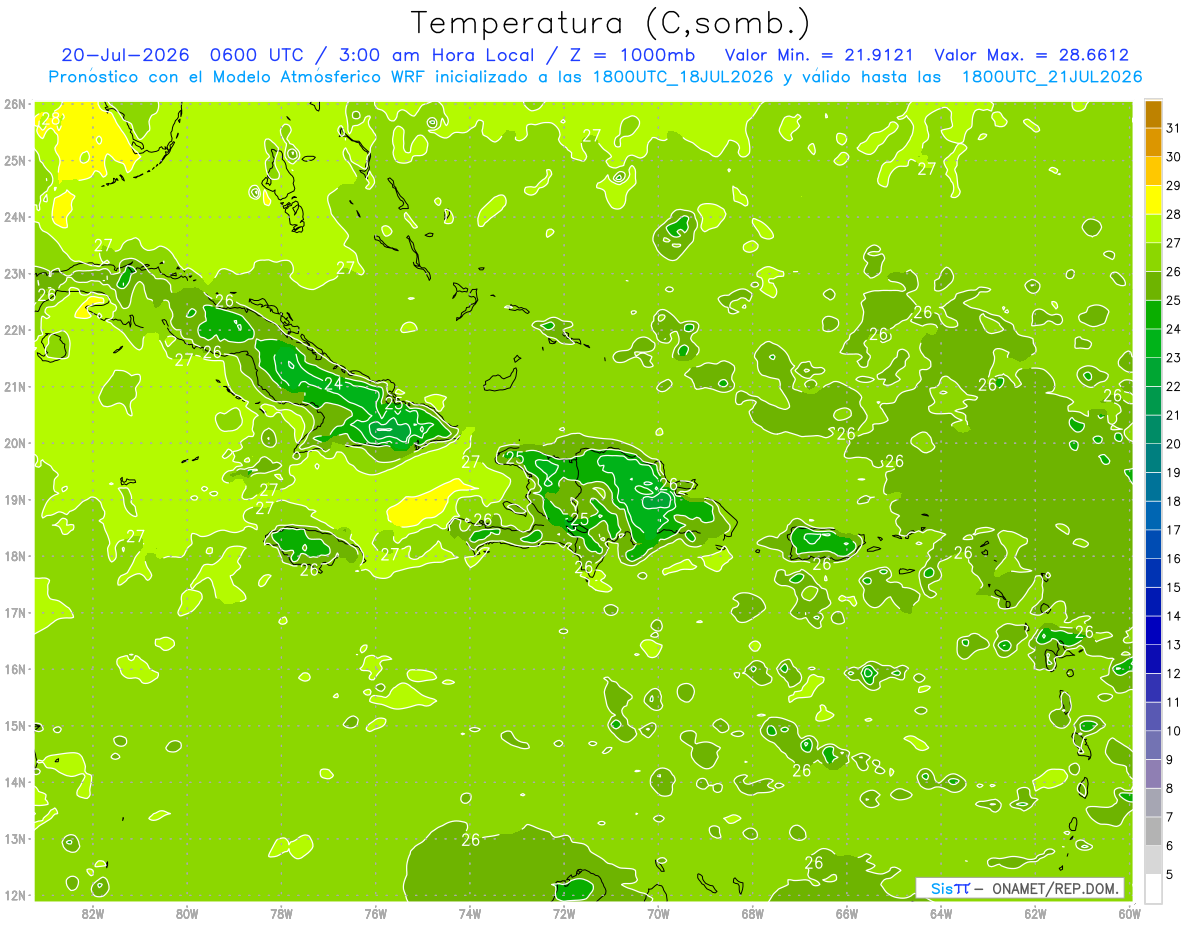Click the legend scale value 22
The image size is (1200, 927).
coord(1174,386)
